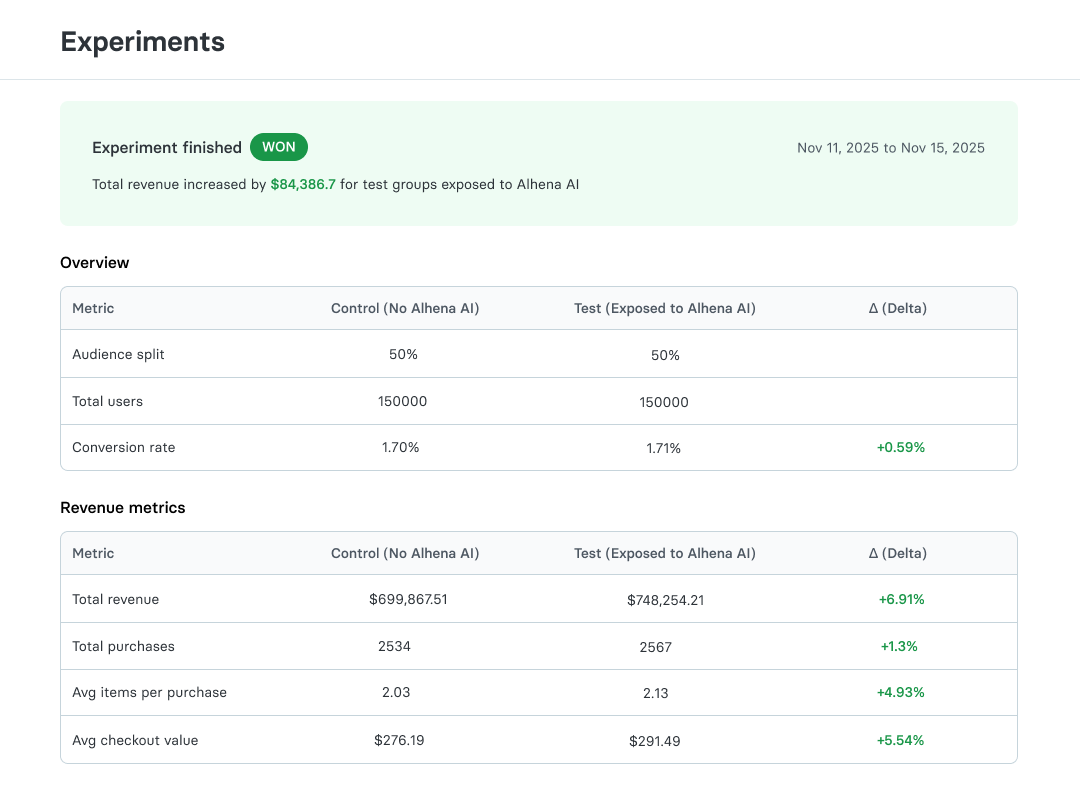Click the Total users row
This screenshot has height=806, width=1080.
(107, 401)
